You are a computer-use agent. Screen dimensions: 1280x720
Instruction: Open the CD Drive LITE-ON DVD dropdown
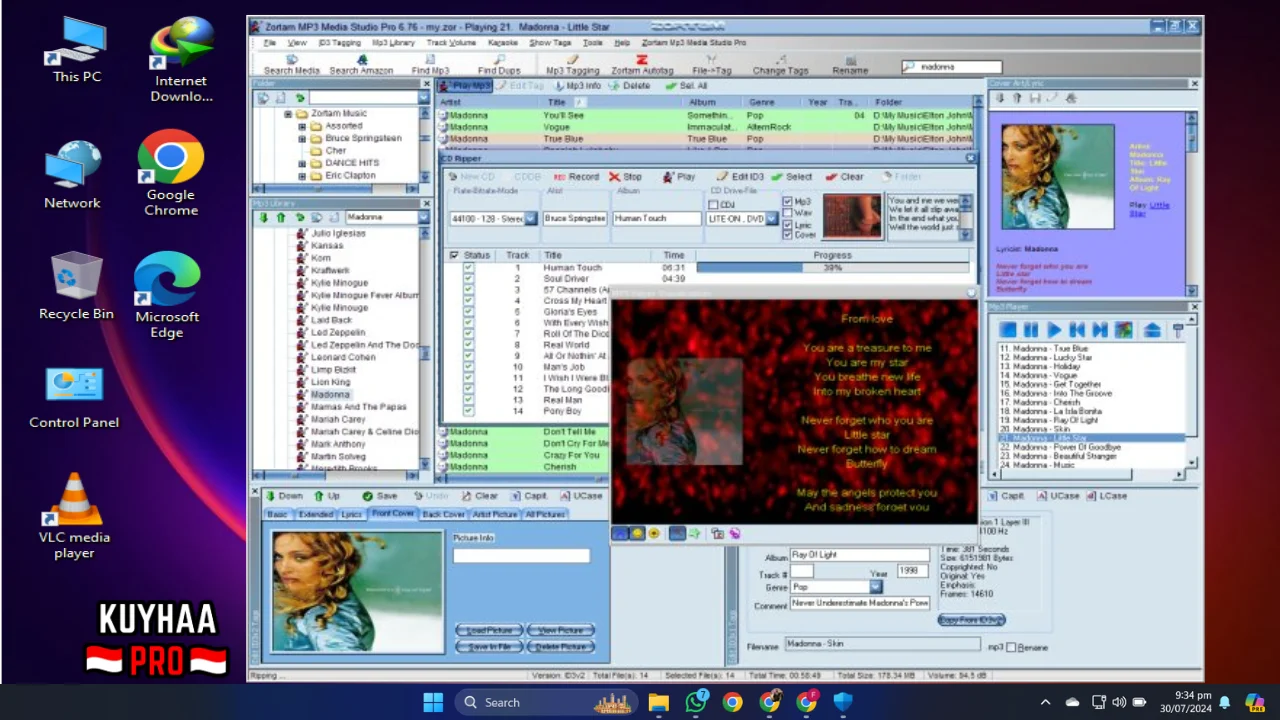(x=772, y=218)
